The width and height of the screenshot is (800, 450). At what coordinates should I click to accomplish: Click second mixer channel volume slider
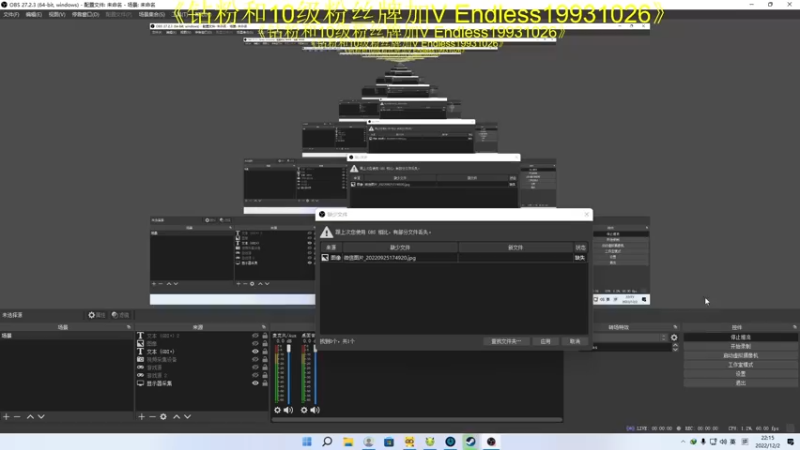[315, 372]
